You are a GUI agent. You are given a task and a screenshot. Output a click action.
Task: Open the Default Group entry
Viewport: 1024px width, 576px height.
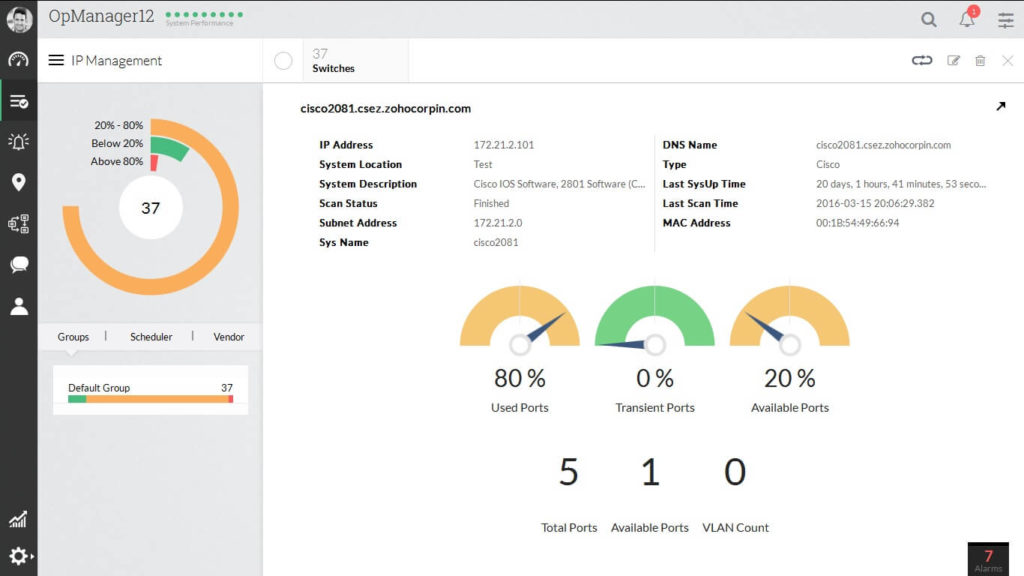pos(98,389)
